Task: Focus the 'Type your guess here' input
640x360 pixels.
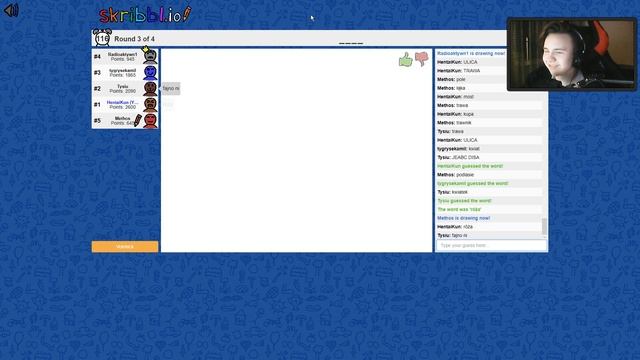Action: (491, 245)
